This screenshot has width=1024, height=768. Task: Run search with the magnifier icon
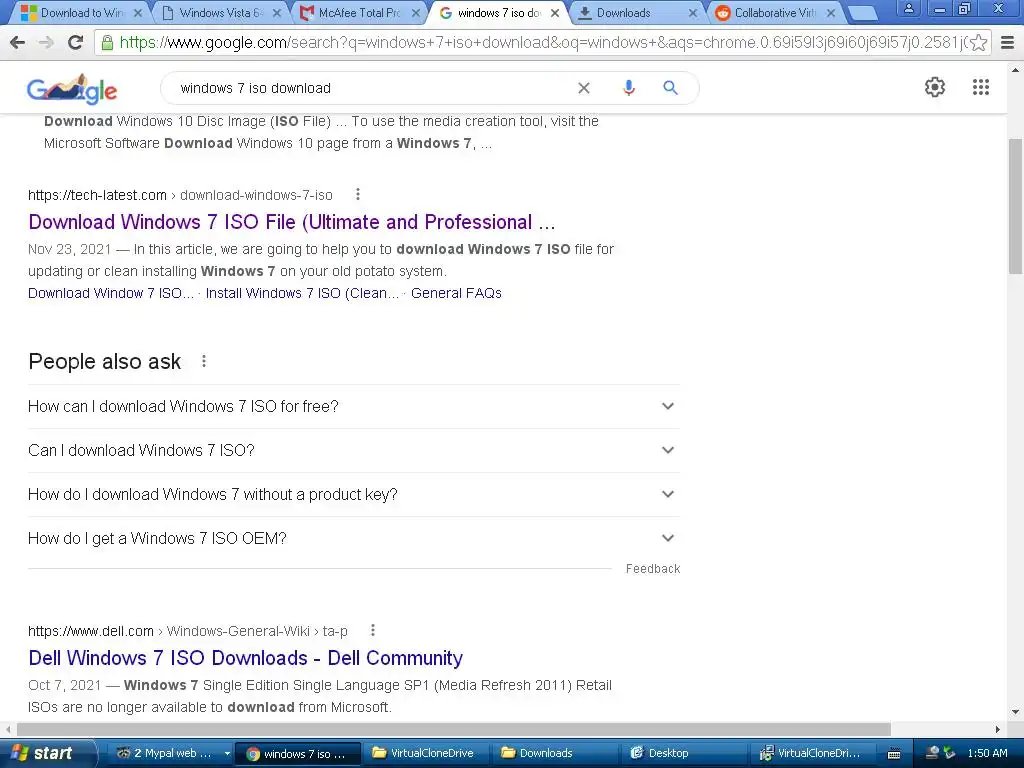(x=670, y=88)
